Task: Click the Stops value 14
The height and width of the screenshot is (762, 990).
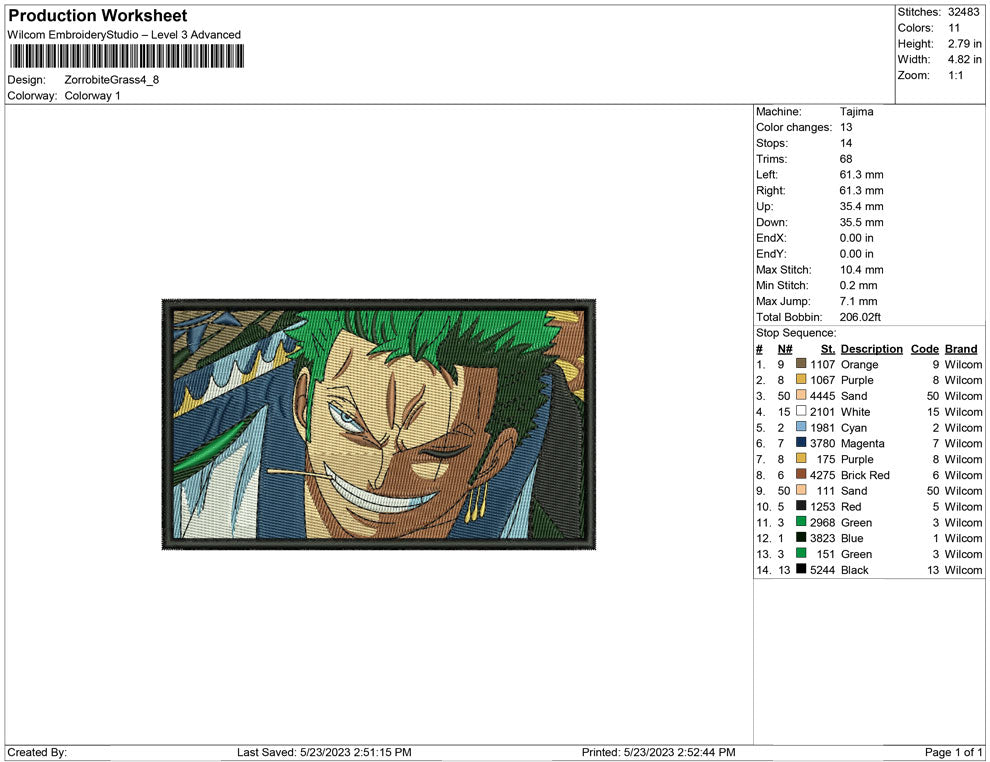Action: coord(845,143)
